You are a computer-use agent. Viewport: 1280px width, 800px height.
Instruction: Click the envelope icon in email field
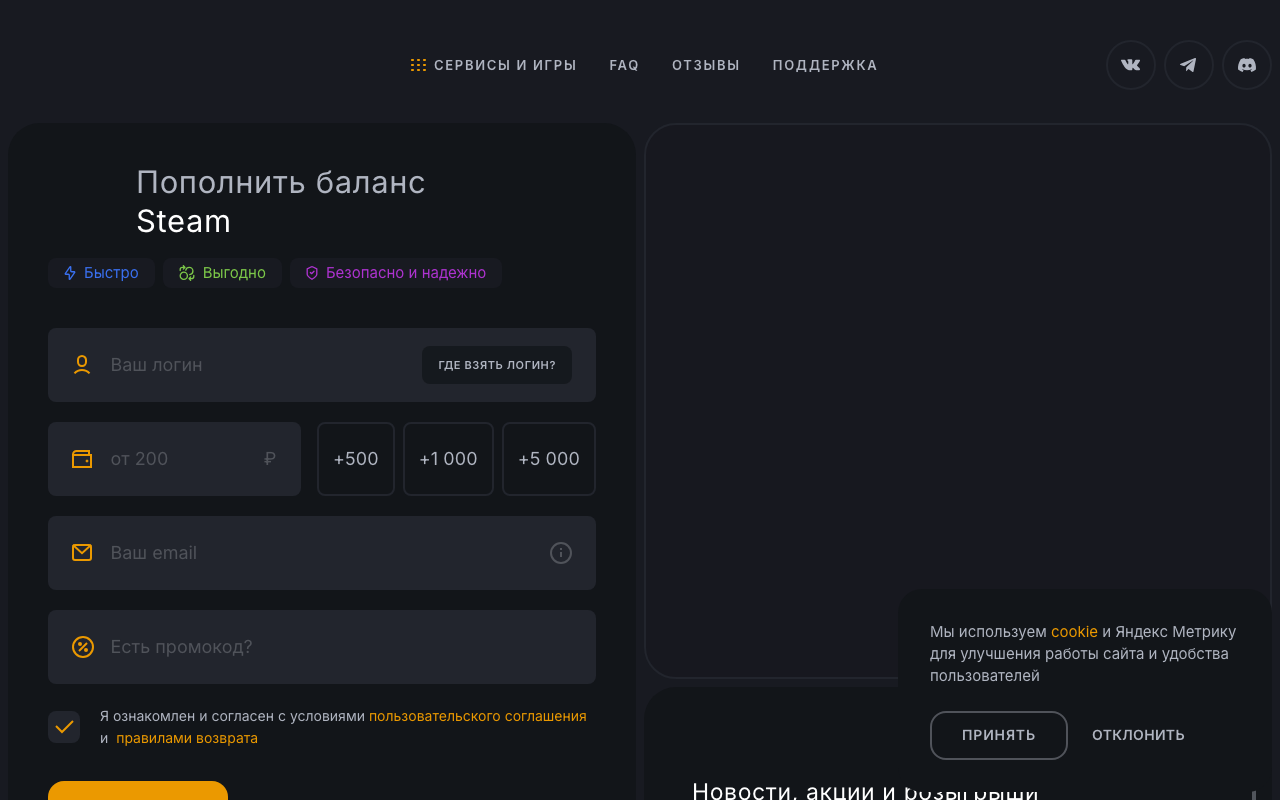pos(82,553)
